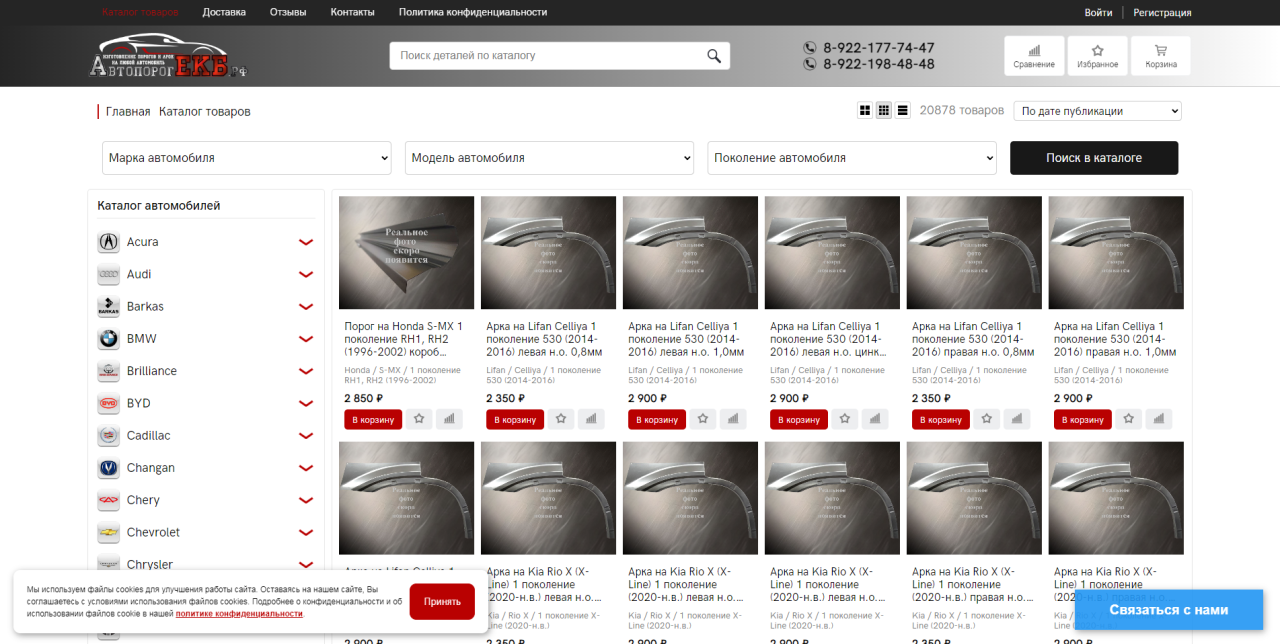
Task: Add Honda S-MX порог to comparison
Action: tap(448, 419)
